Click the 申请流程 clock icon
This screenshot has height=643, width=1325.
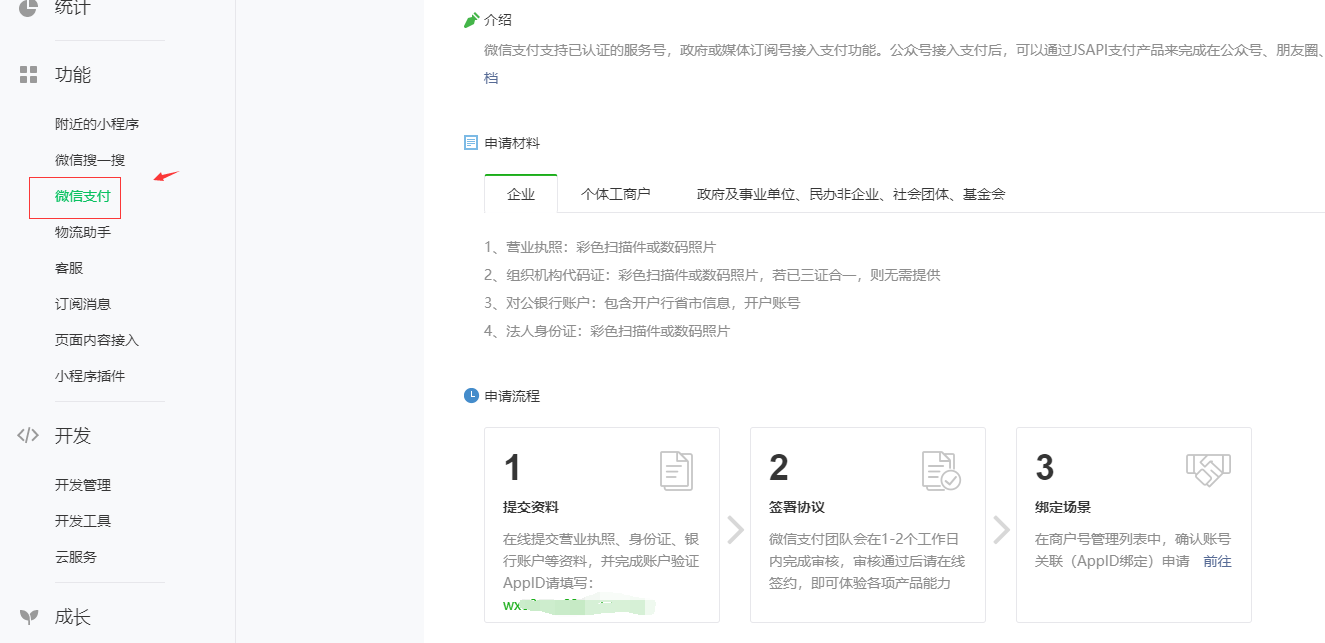471,396
